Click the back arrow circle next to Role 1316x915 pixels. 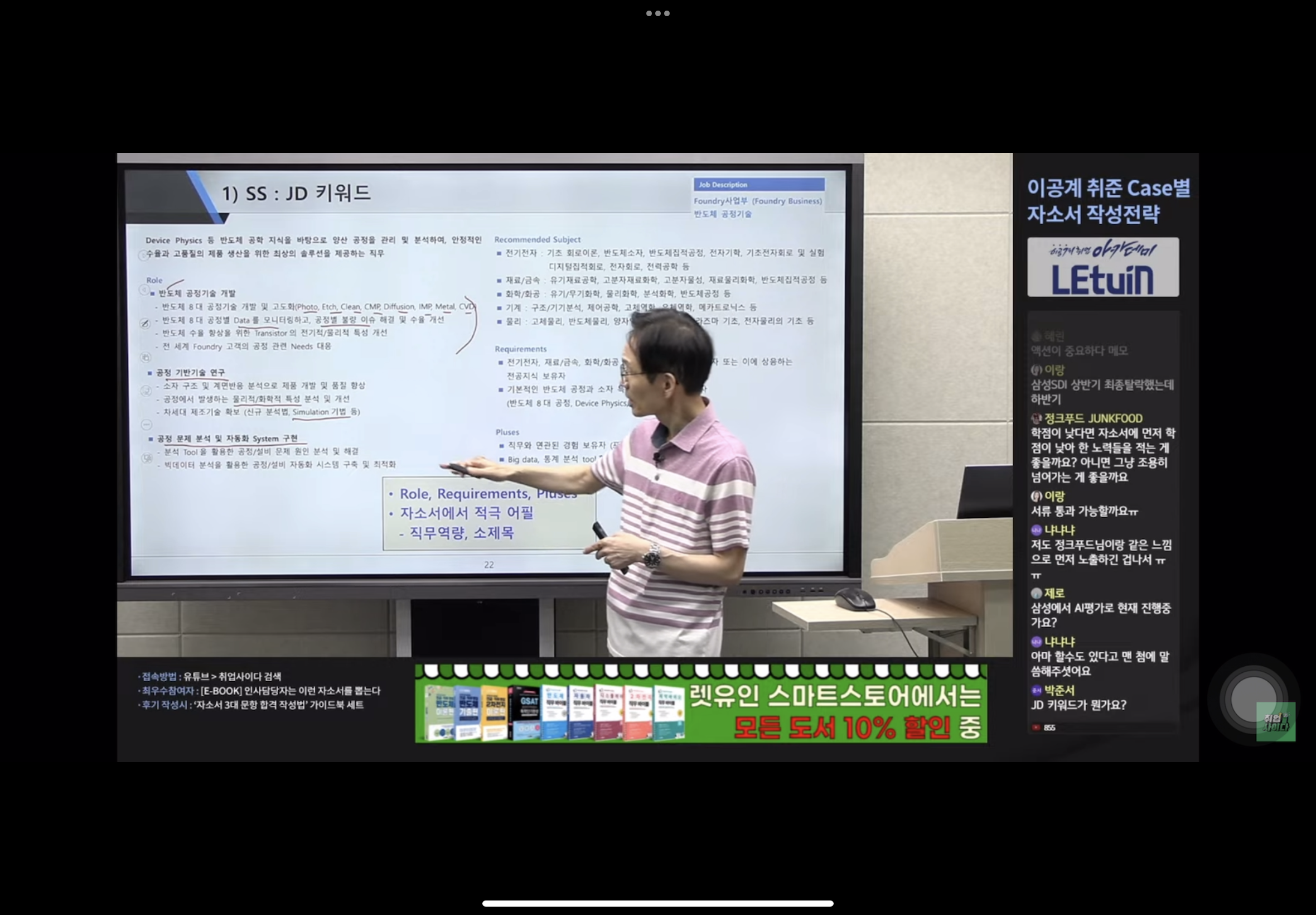click(x=144, y=290)
